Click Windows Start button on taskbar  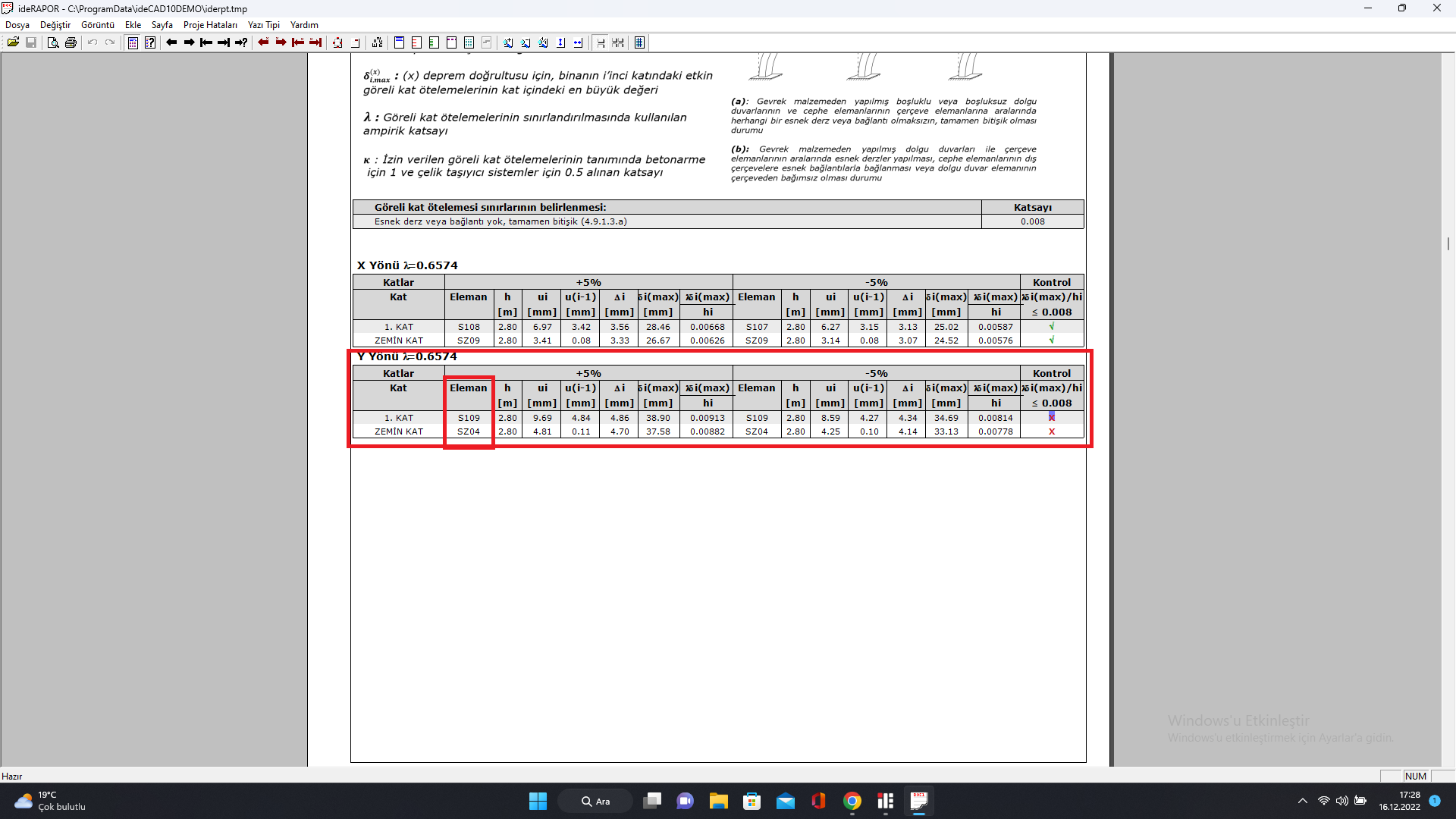(x=538, y=801)
